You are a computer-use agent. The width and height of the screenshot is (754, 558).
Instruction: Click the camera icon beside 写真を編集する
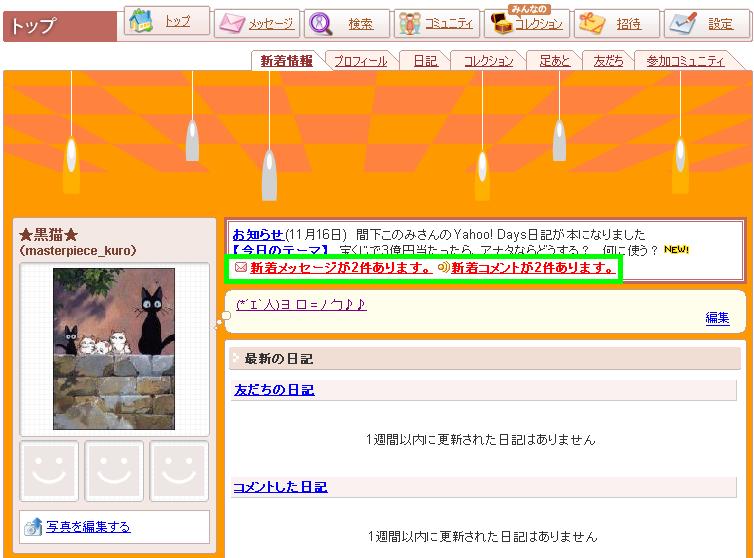(x=33, y=527)
